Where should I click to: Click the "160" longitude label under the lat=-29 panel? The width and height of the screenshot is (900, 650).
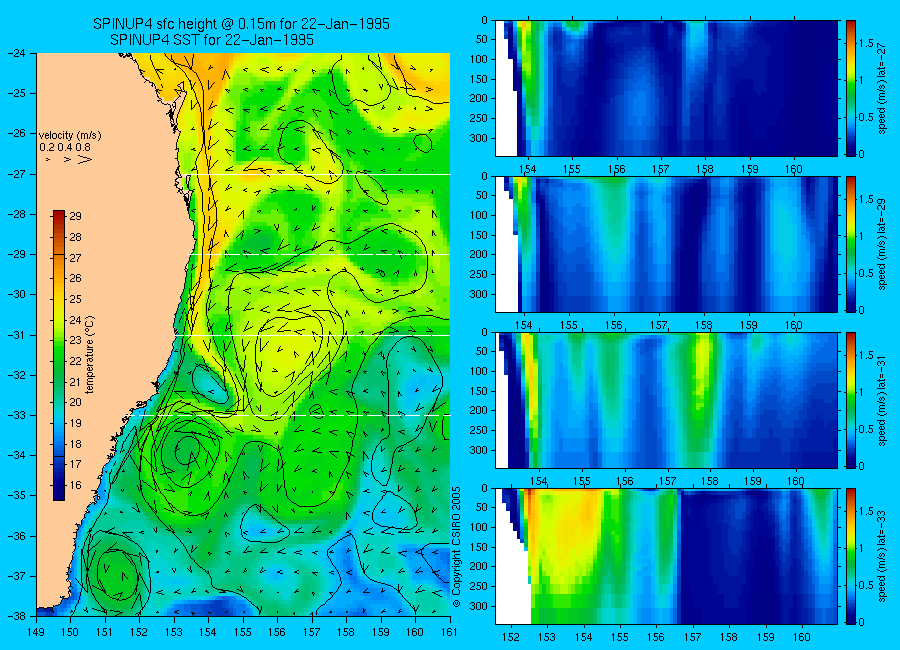(794, 325)
